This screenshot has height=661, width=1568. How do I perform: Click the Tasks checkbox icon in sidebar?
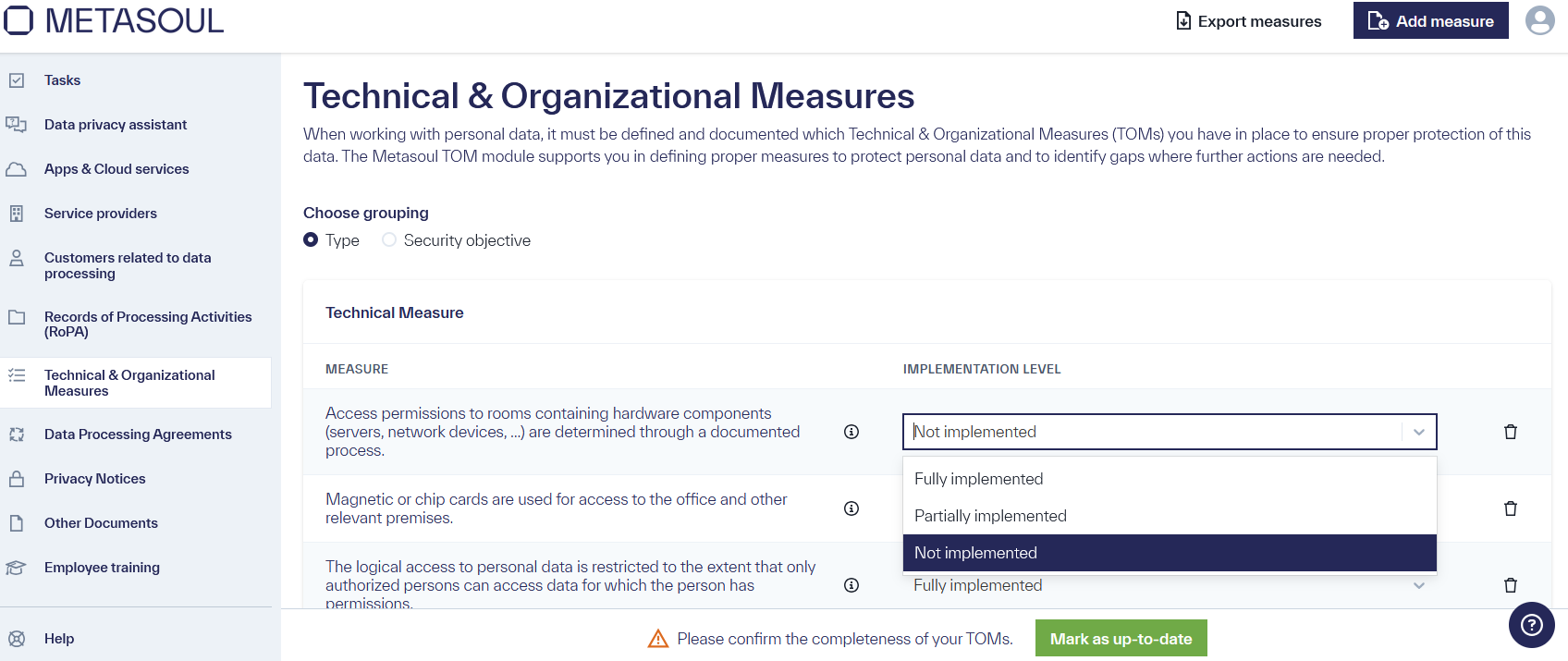(17, 80)
